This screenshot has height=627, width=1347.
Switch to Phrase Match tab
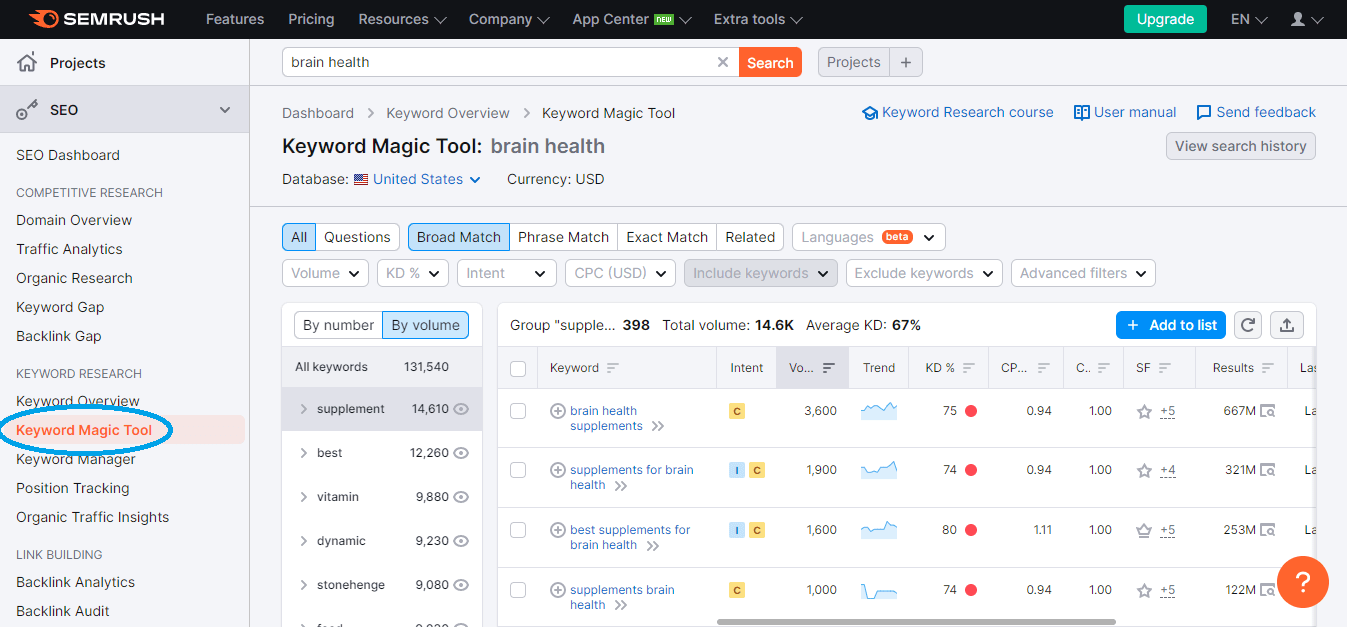tap(563, 237)
